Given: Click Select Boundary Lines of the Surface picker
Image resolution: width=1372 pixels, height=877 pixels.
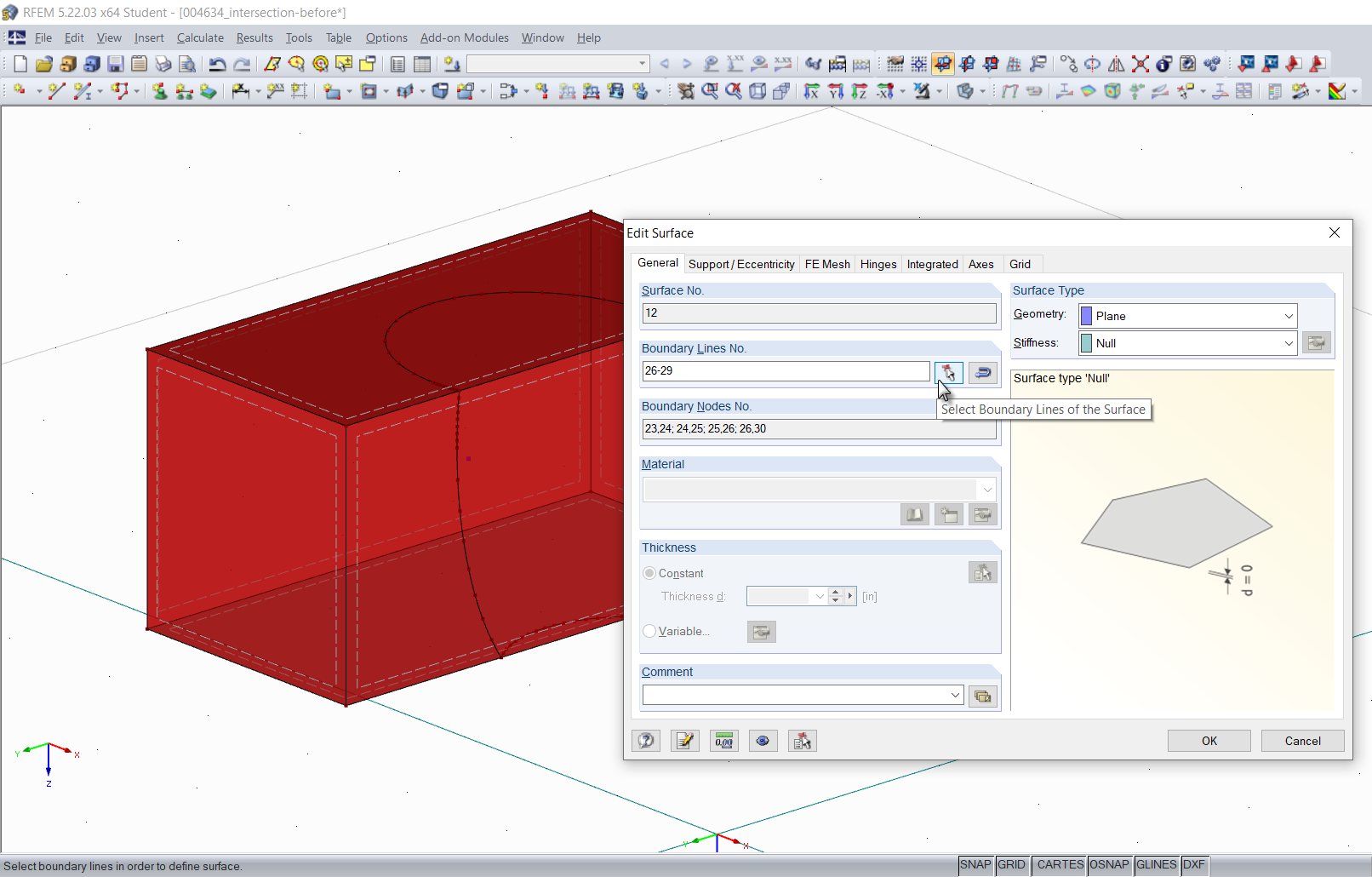Looking at the screenshot, I should click(x=948, y=373).
